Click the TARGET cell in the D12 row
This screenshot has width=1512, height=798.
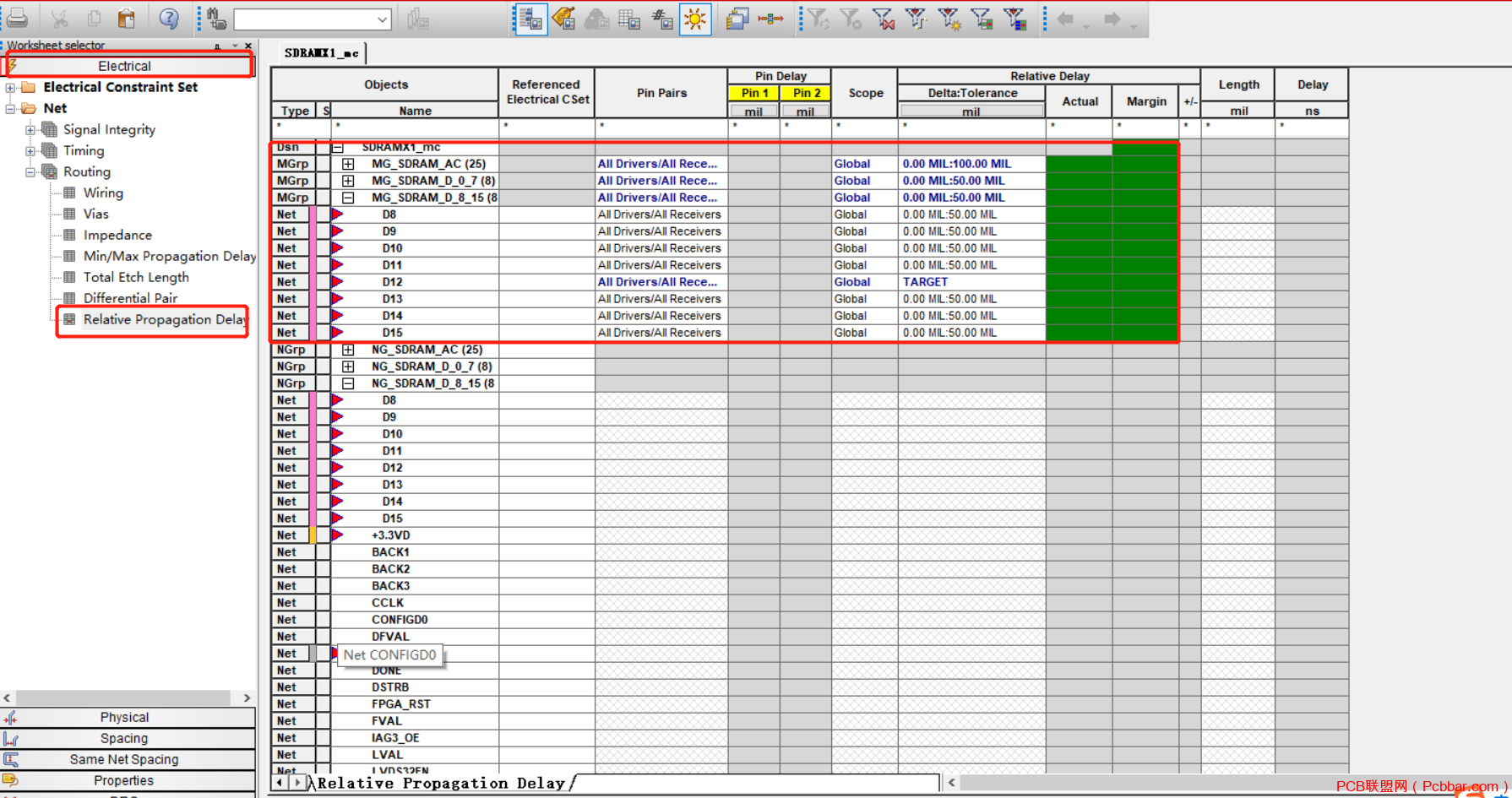coord(971,282)
